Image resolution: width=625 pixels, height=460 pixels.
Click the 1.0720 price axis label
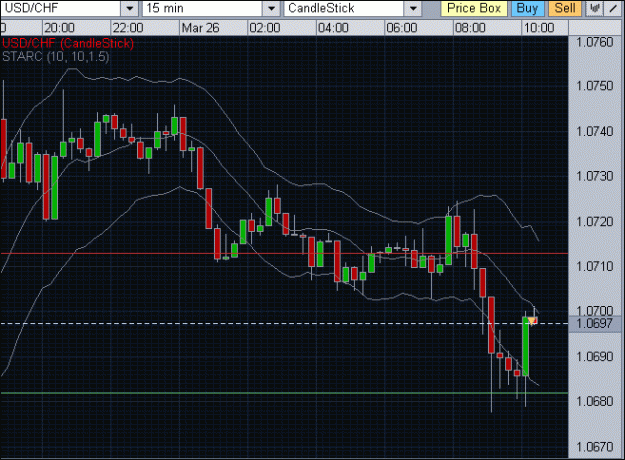[x=595, y=221]
